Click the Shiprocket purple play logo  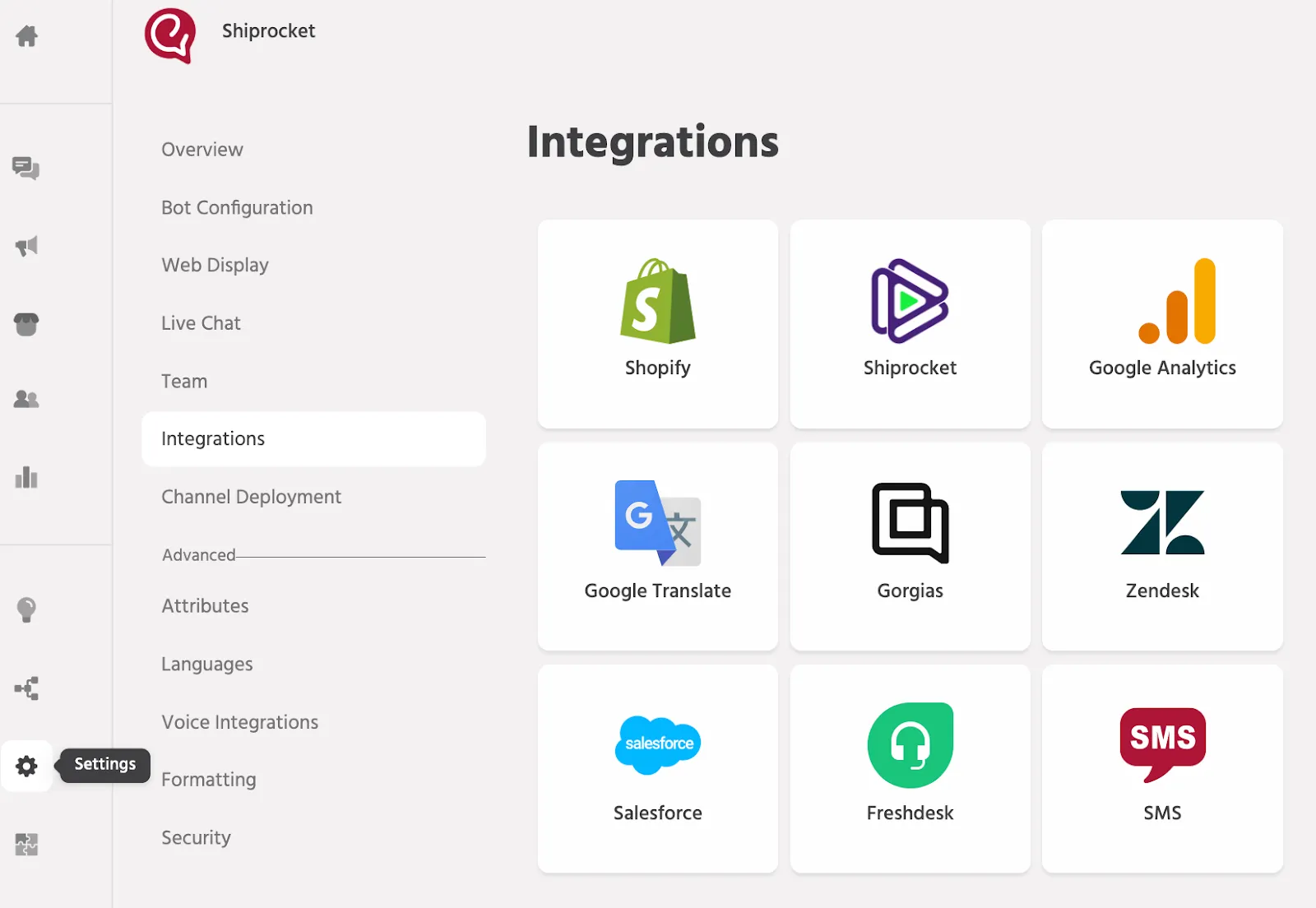910,301
